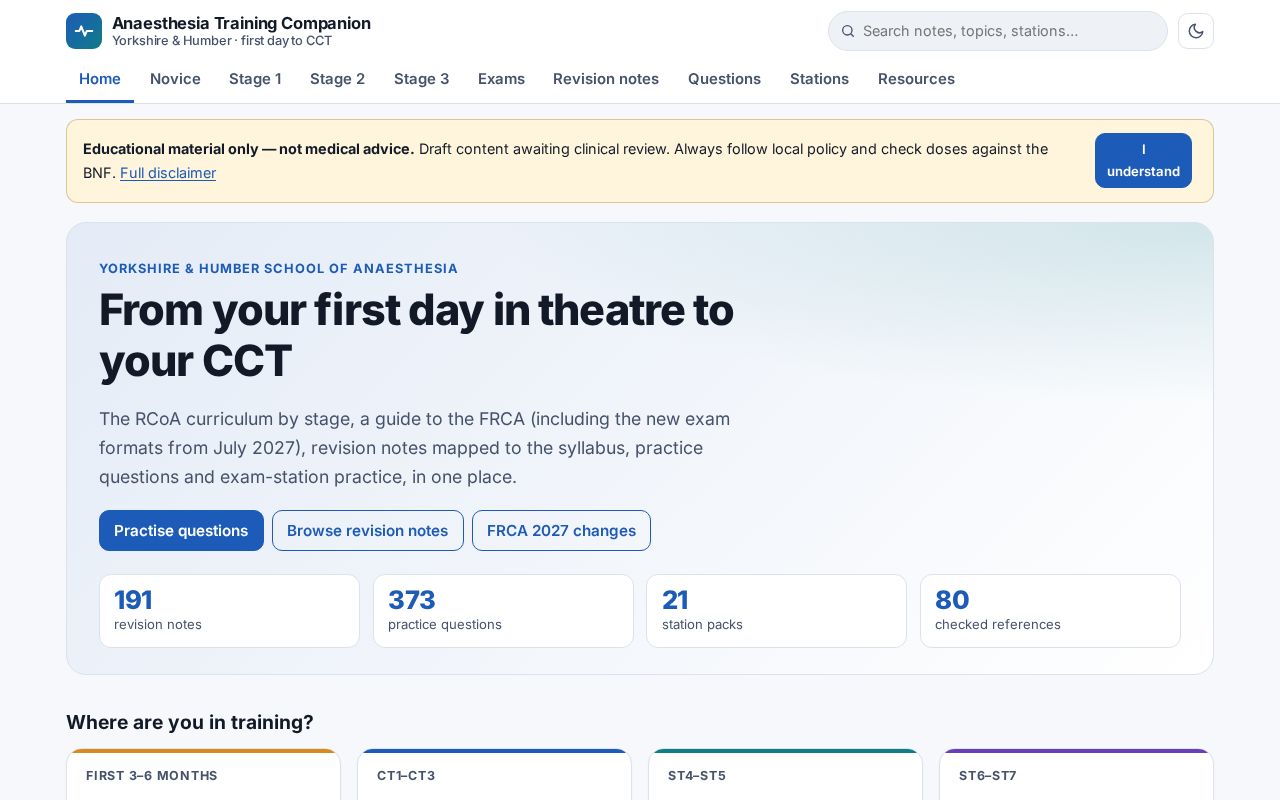Open the Exams tab
Image resolution: width=1280 pixels, height=800 pixels.
click(x=501, y=79)
